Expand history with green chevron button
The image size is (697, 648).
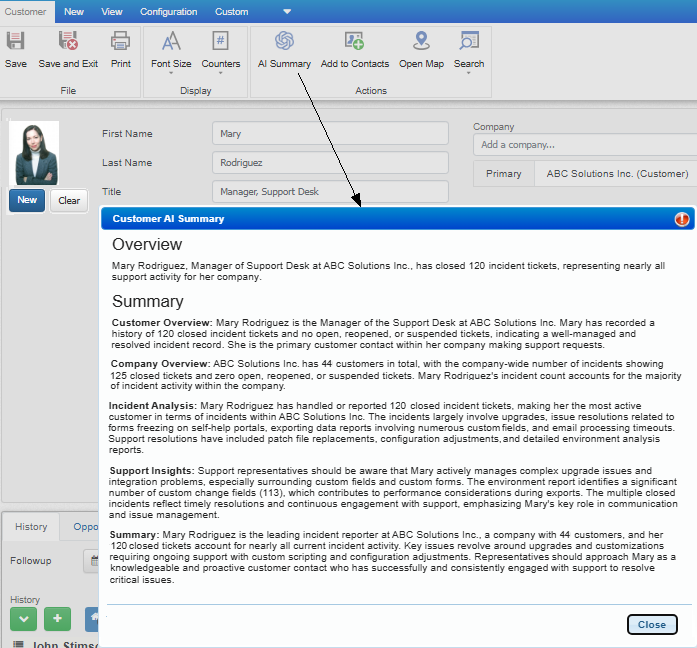(24, 619)
